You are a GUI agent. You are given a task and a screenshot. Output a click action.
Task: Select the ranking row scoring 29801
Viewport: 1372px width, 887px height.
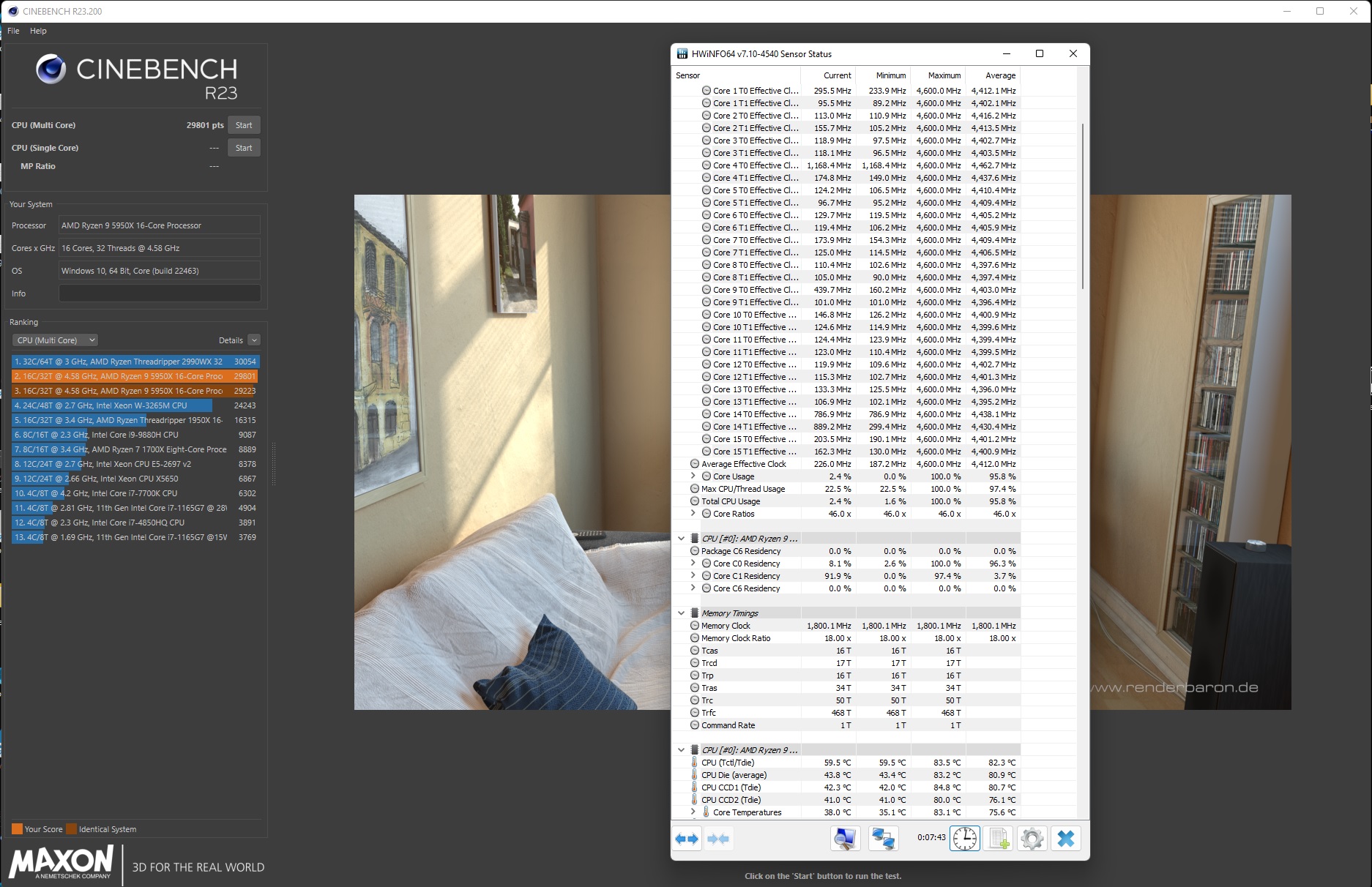(x=135, y=376)
